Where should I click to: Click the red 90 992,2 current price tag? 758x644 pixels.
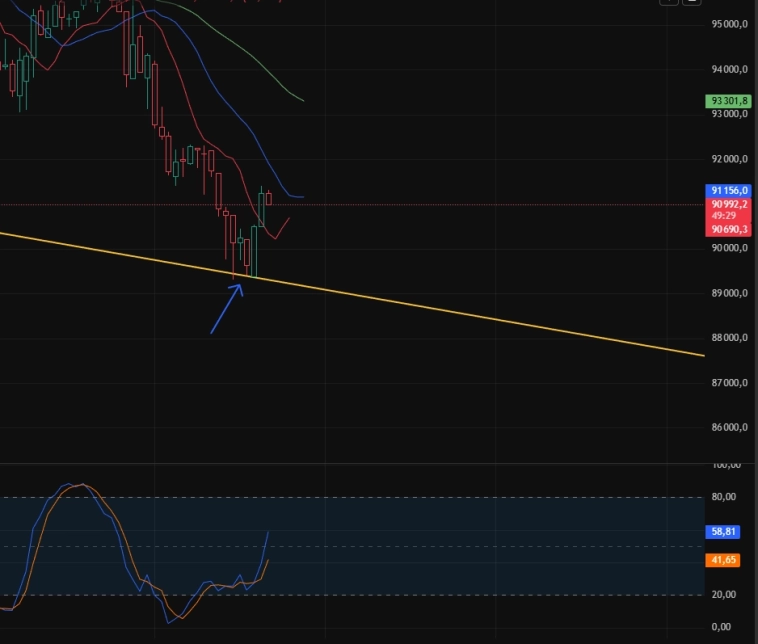coord(728,204)
